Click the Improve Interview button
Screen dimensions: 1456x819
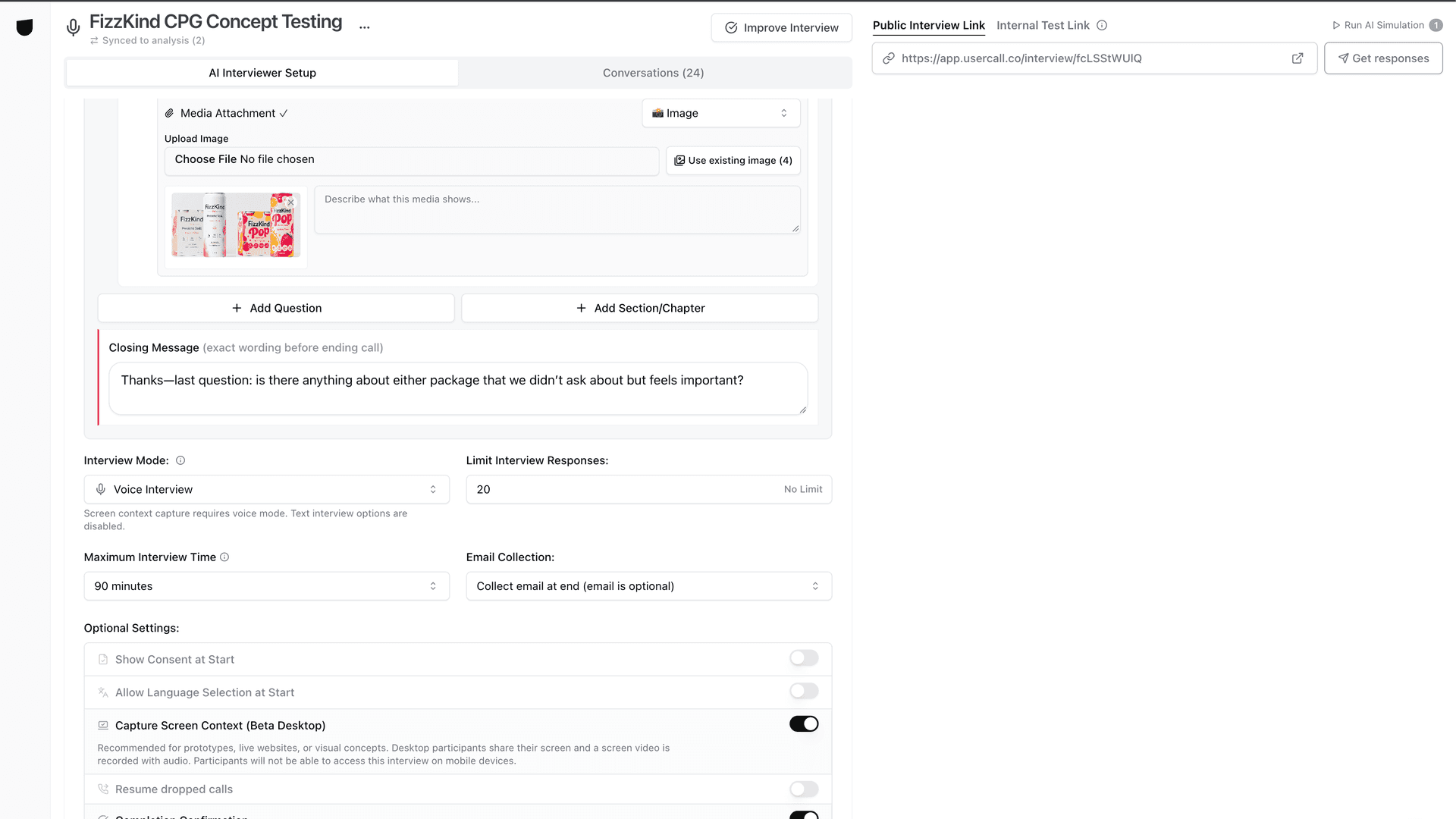pos(782,27)
